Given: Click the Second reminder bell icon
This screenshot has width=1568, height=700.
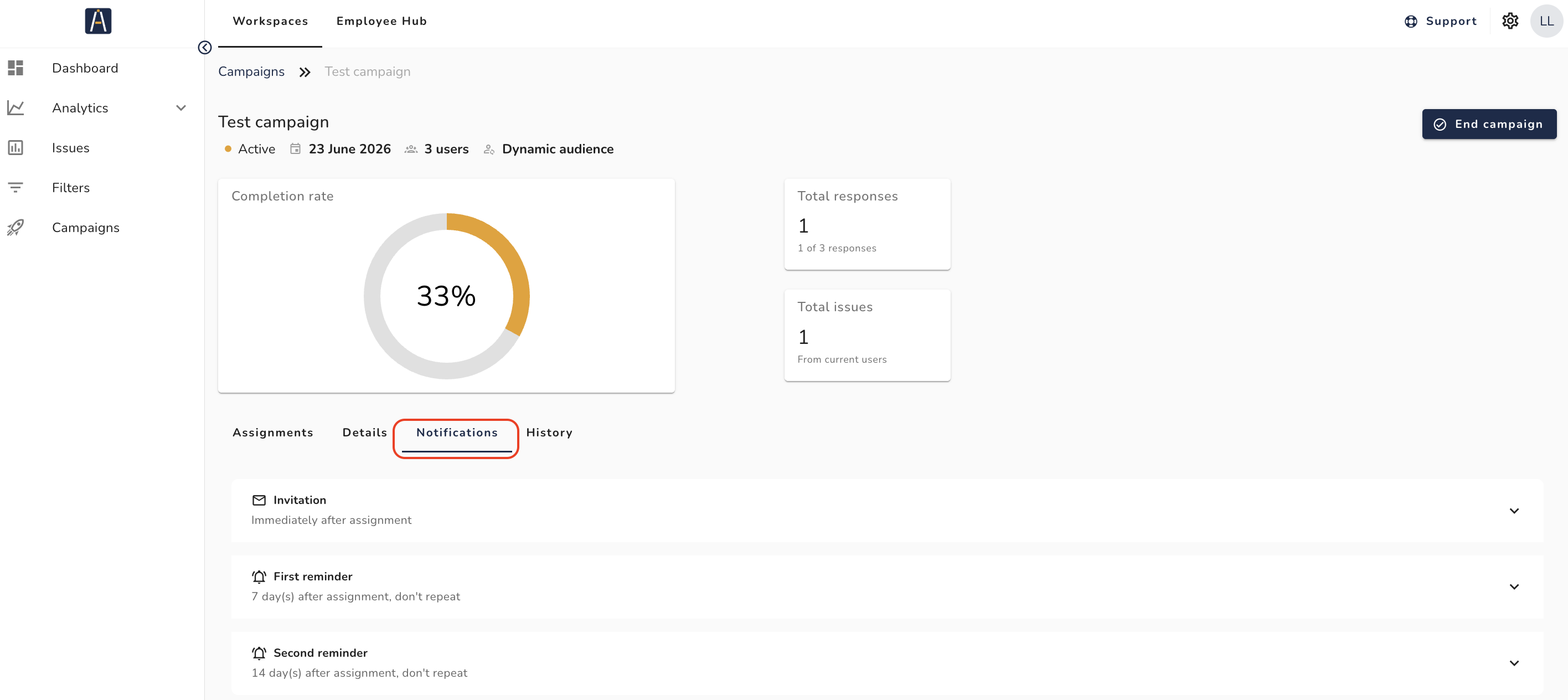Looking at the screenshot, I should pyautogui.click(x=259, y=652).
